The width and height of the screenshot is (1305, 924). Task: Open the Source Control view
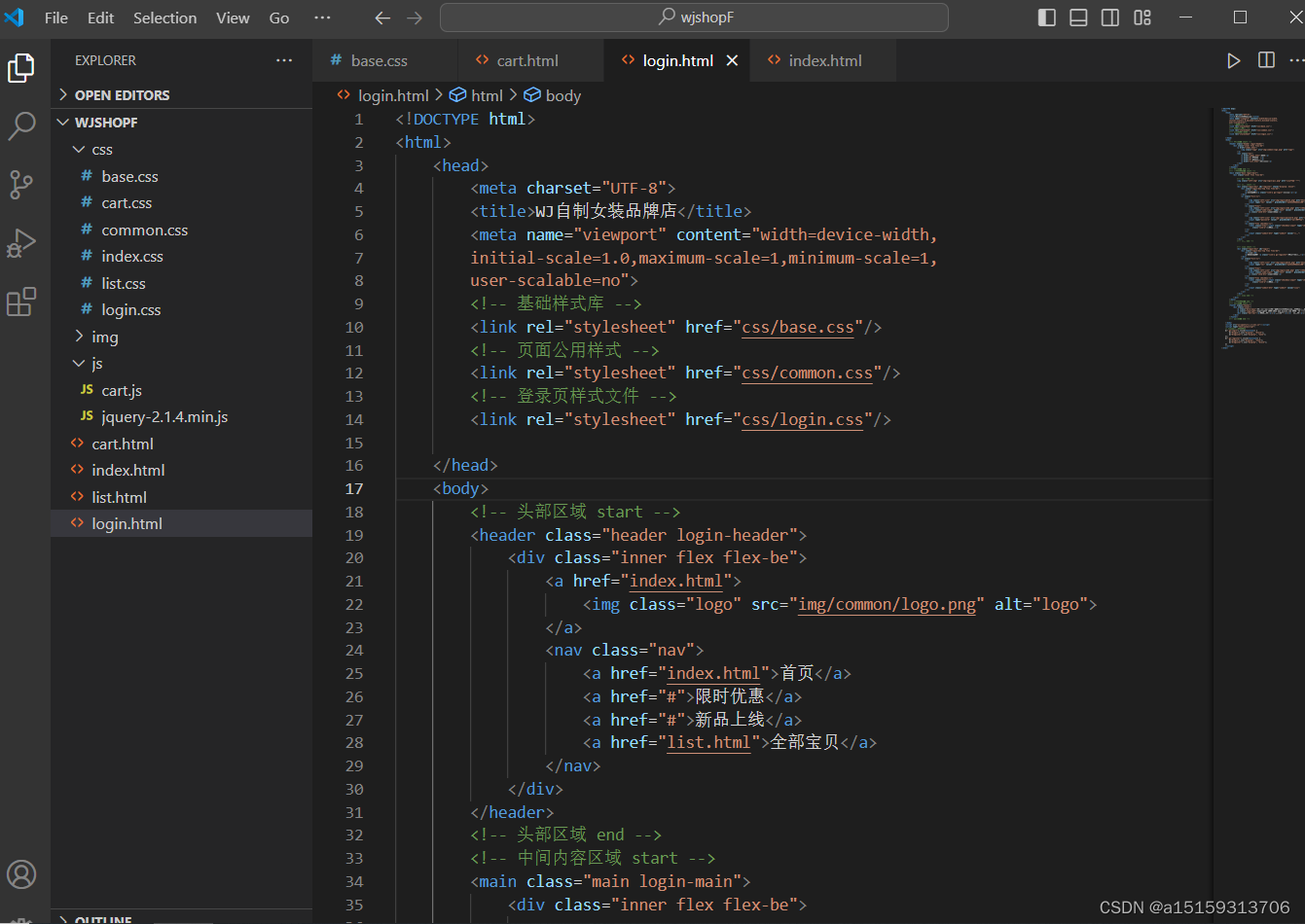(x=21, y=184)
